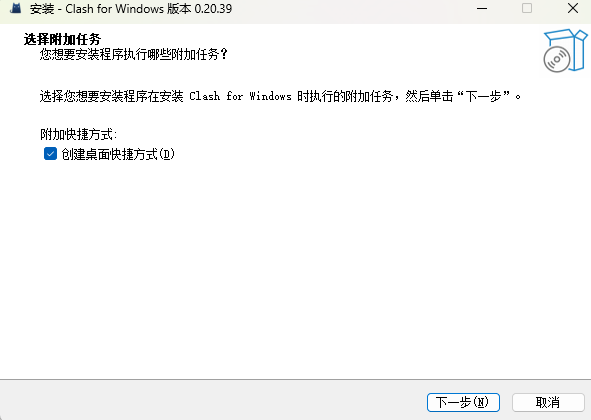Image resolution: width=591 pixels, height=420 pixels.
Task: Click the instruction paragraph mentioning 下一步
Action: point(280,97)
